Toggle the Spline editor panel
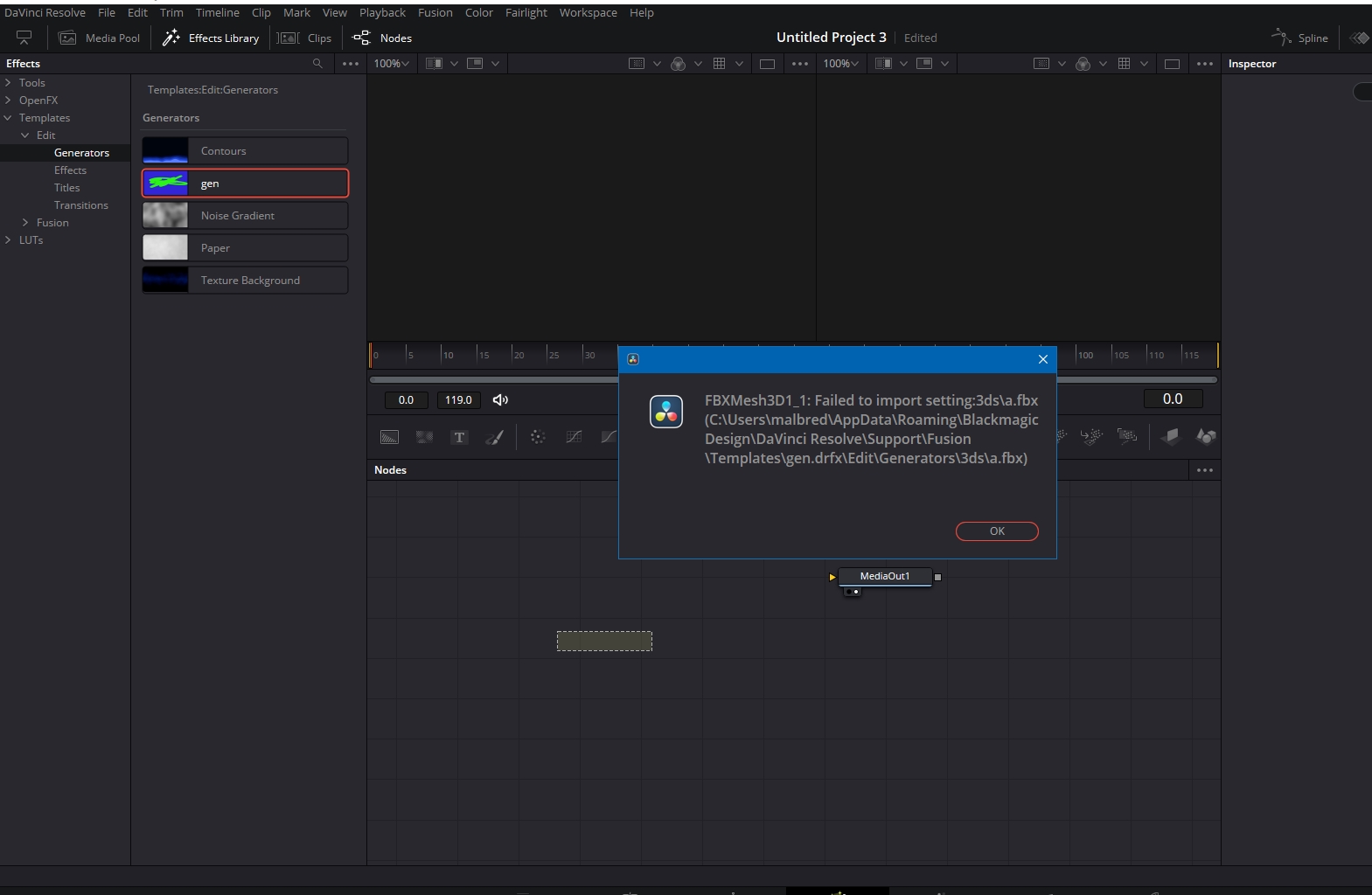Viewport: 1372px width, 895px height. pos(1300,38)
